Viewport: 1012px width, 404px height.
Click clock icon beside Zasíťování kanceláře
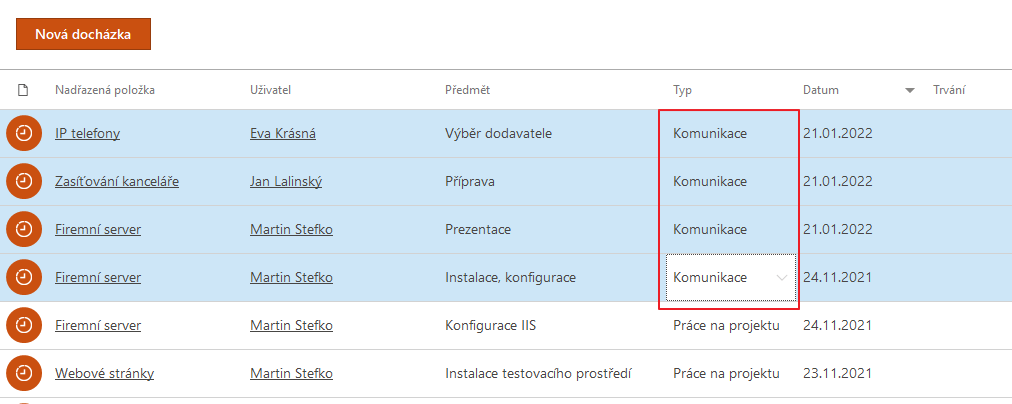click(24, 181)
